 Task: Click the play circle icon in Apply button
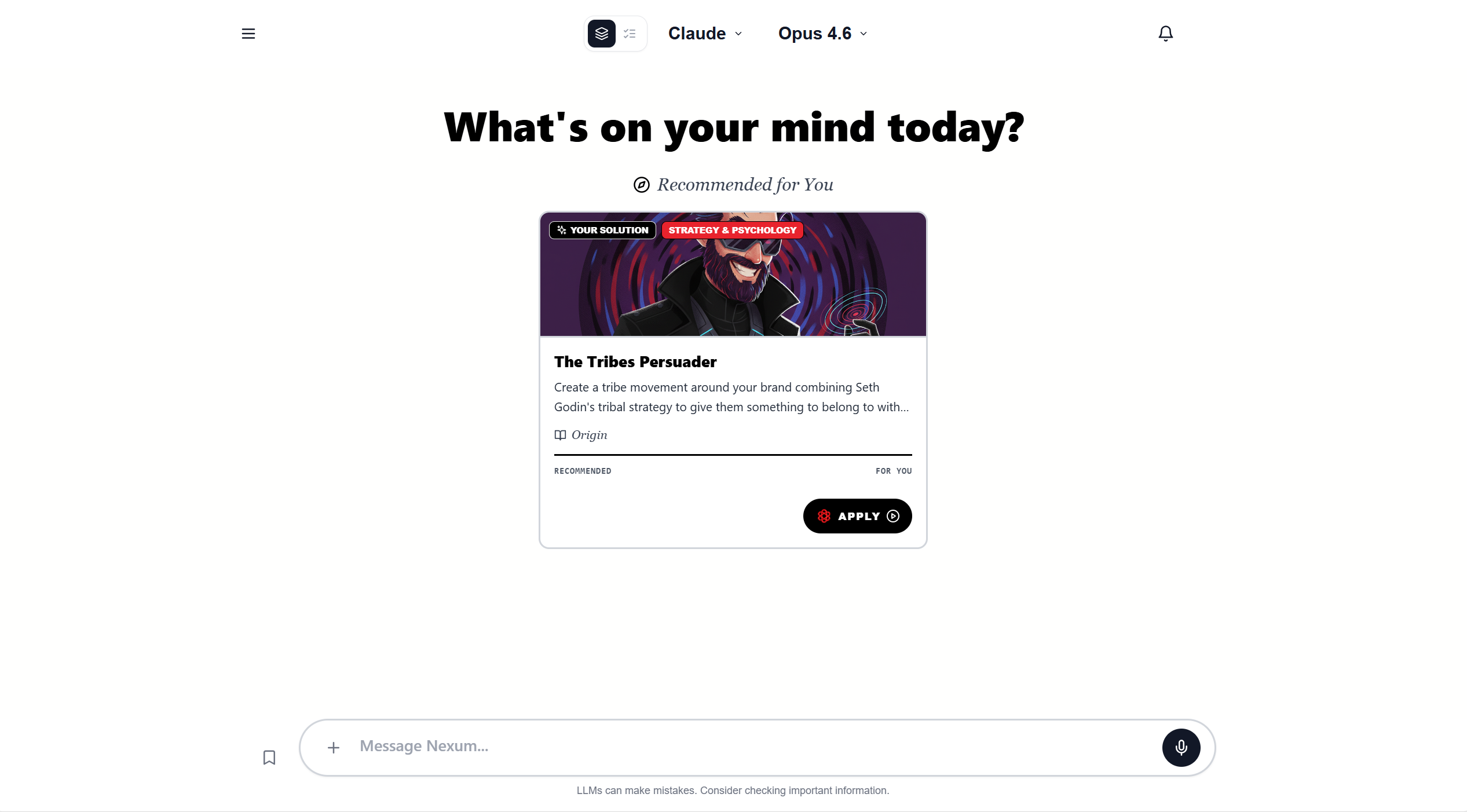click(x=893, y=516)
